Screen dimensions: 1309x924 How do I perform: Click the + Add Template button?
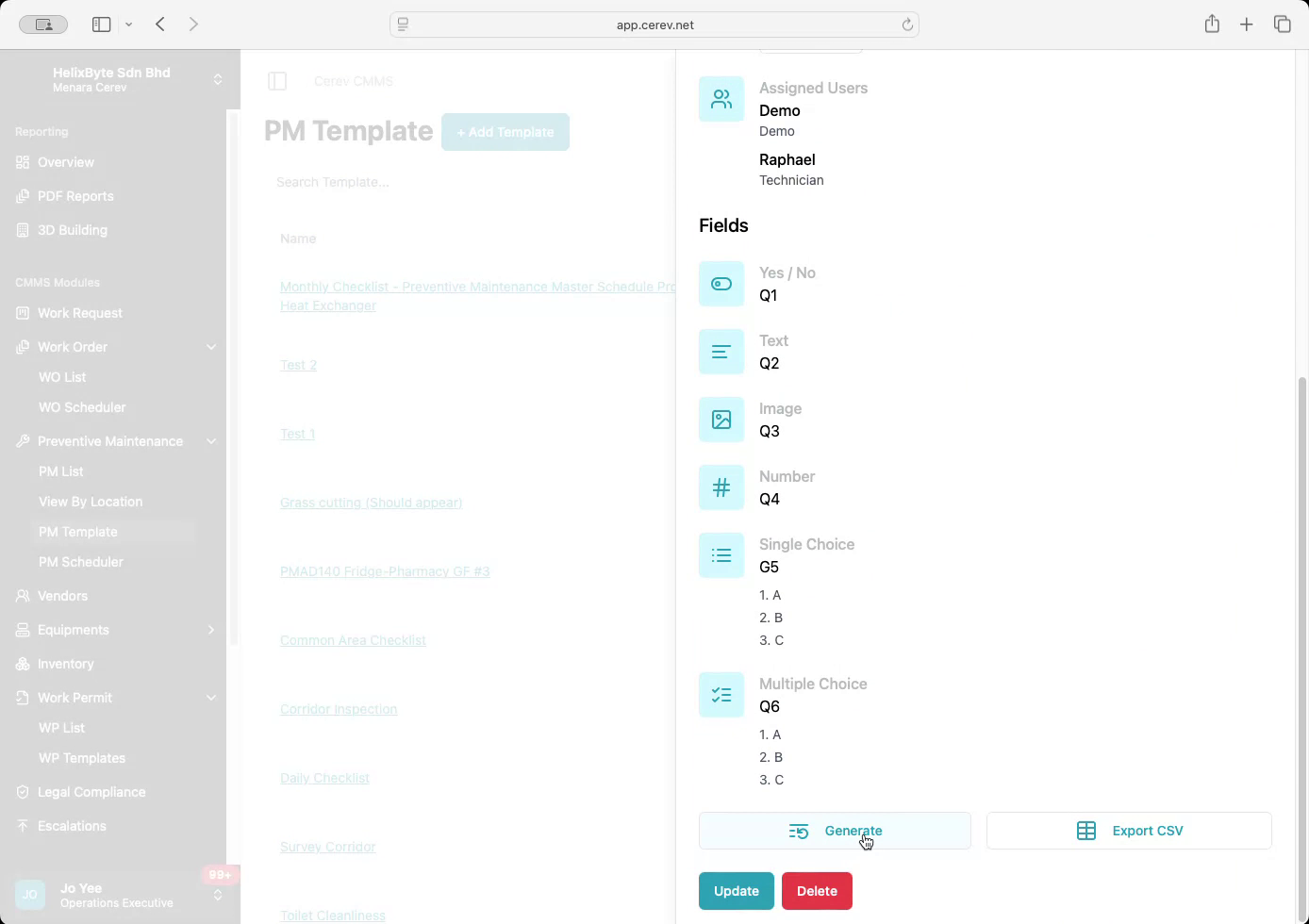point(505,132)
